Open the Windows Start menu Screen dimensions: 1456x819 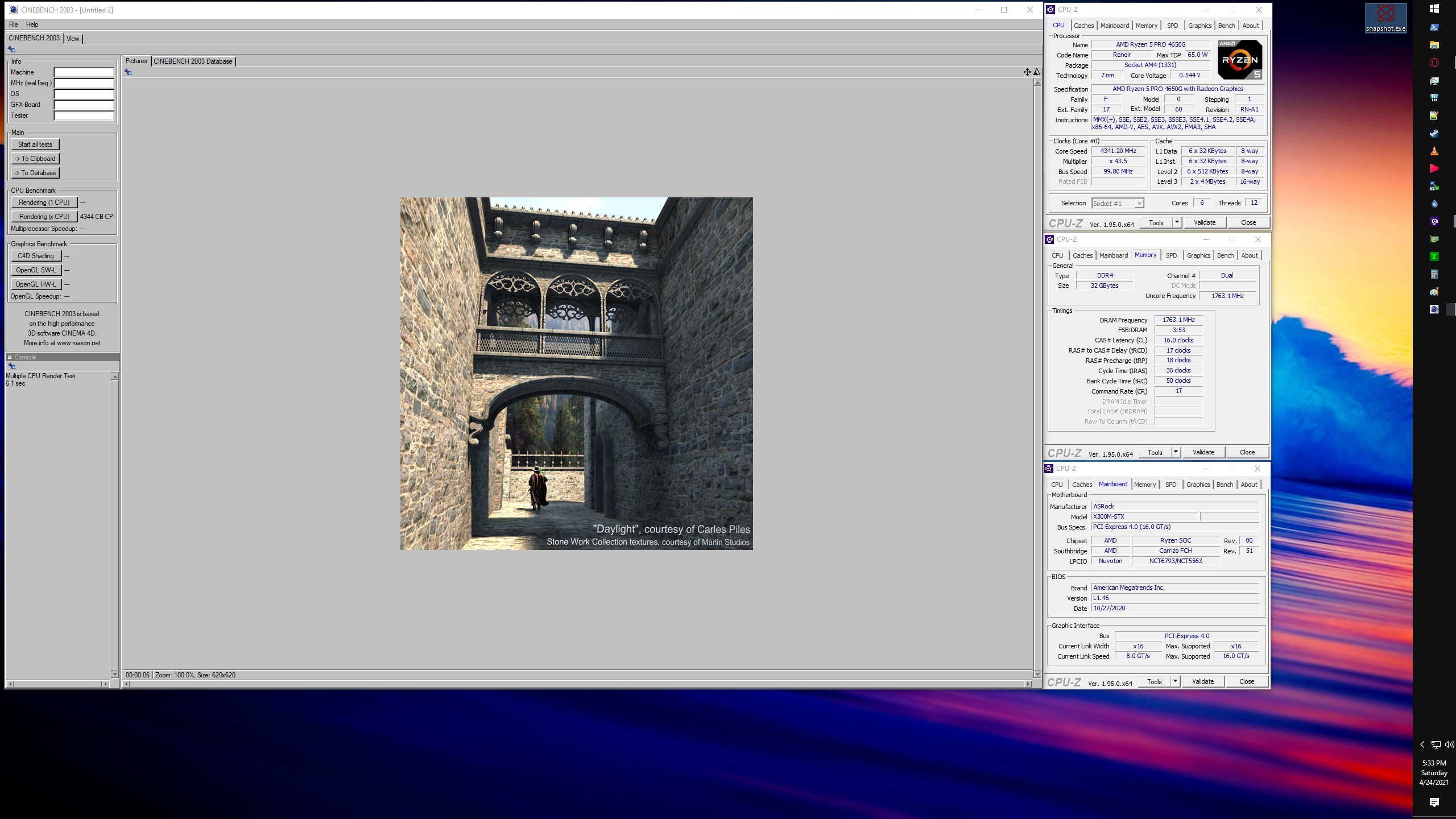tap(1434, 9)
